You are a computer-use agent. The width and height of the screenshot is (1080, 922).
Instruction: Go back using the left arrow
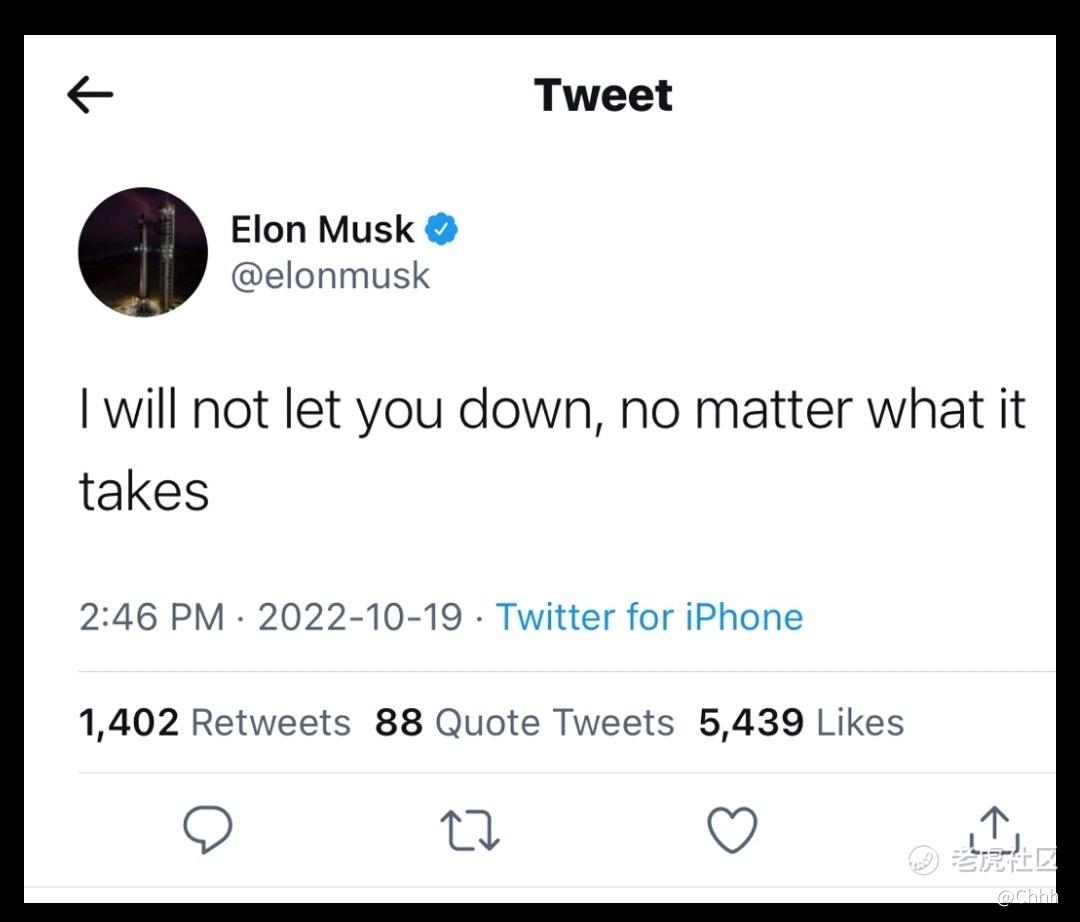coord(90,94)
